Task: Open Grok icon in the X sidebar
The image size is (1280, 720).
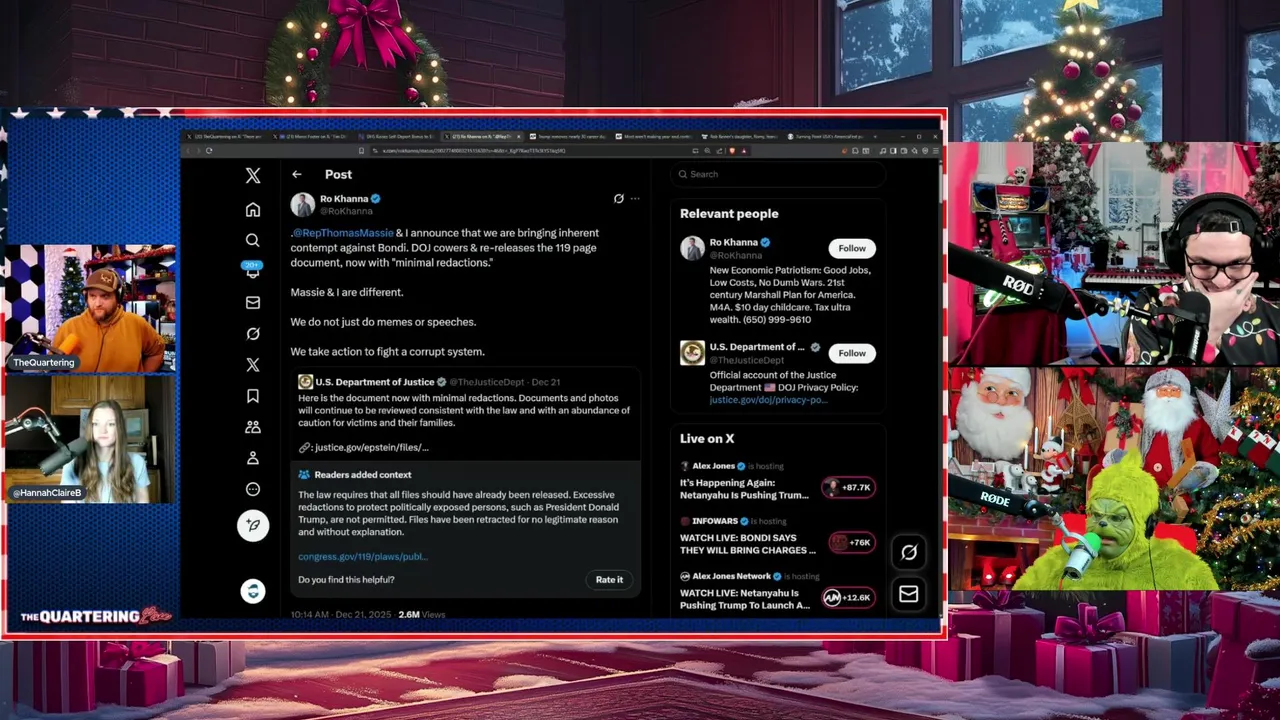Action: 253,334
